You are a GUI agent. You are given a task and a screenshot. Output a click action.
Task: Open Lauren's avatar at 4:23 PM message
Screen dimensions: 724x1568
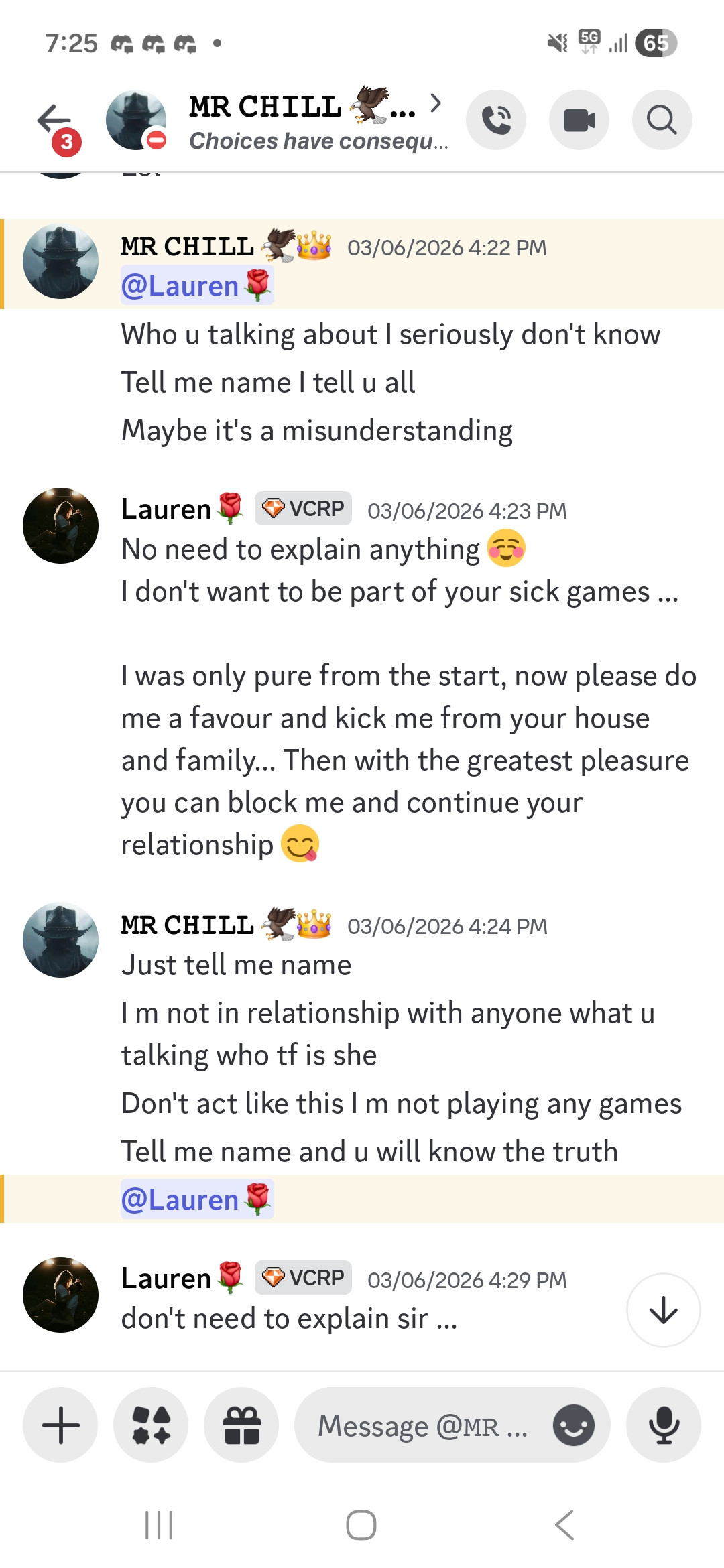(60, 525)
